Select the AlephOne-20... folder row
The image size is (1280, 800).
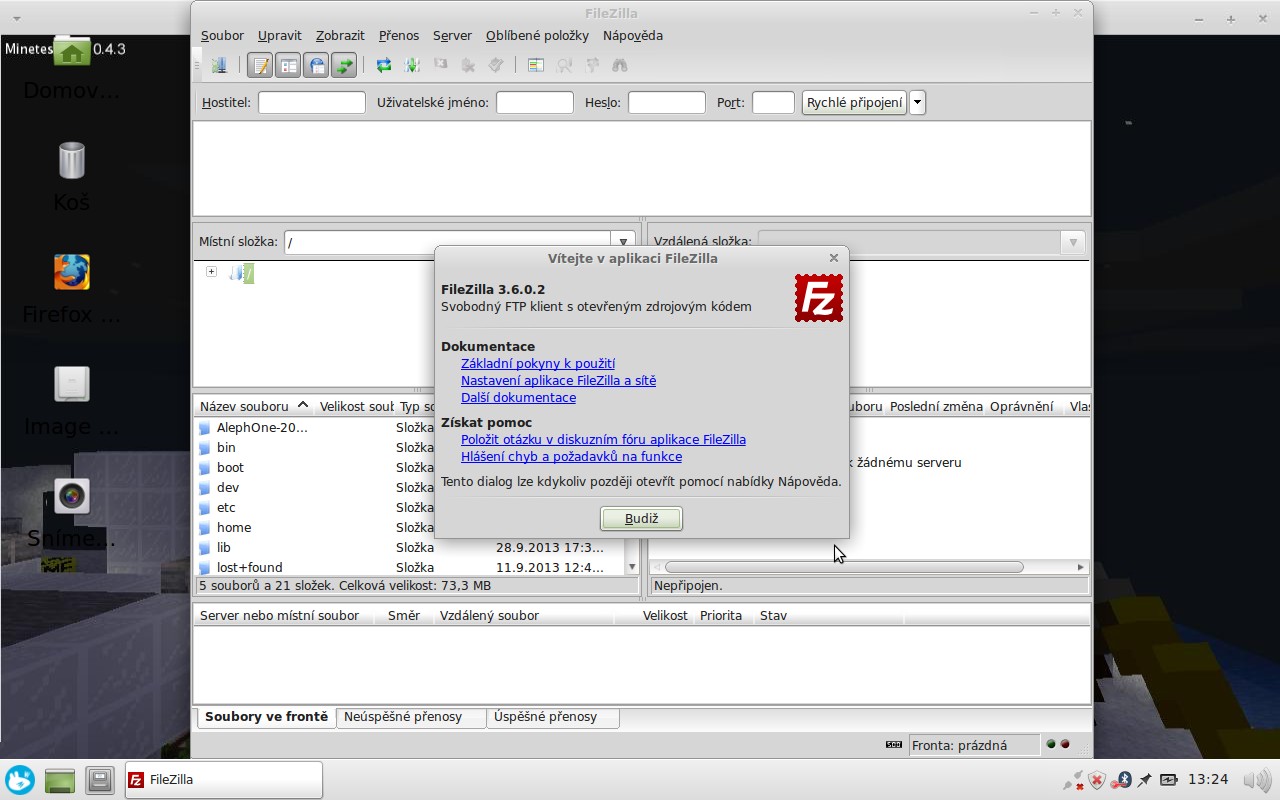(x=409, y=427)
